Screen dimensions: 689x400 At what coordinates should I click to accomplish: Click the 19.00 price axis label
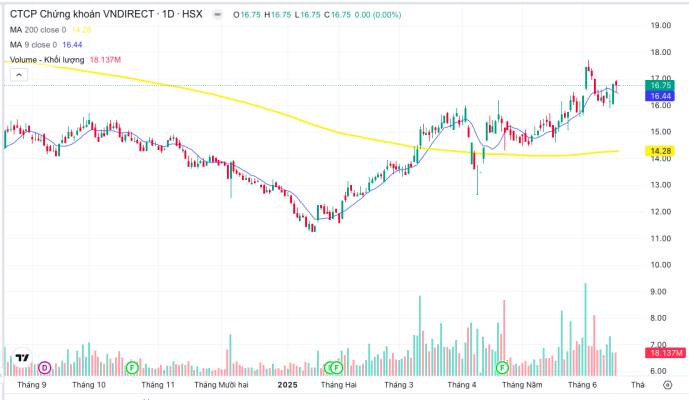tap(660, 25)
